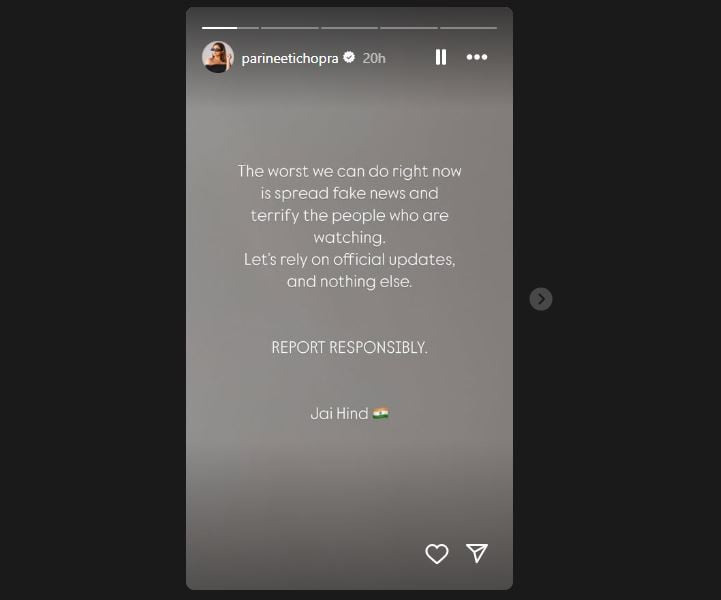The image size is (721, 600).
Task: Jump to second story progress segment
Action: click(290, 28)
